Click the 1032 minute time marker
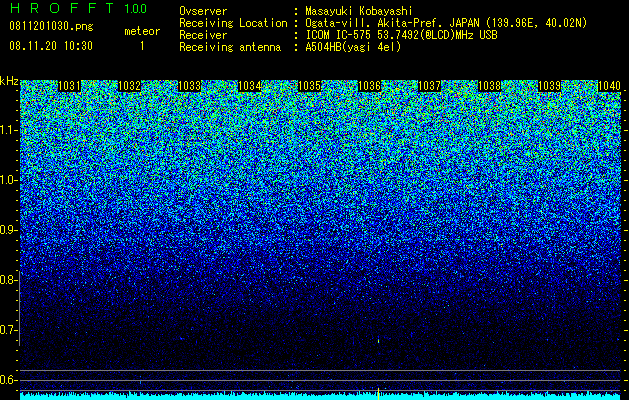 click(x=130, y=86)
